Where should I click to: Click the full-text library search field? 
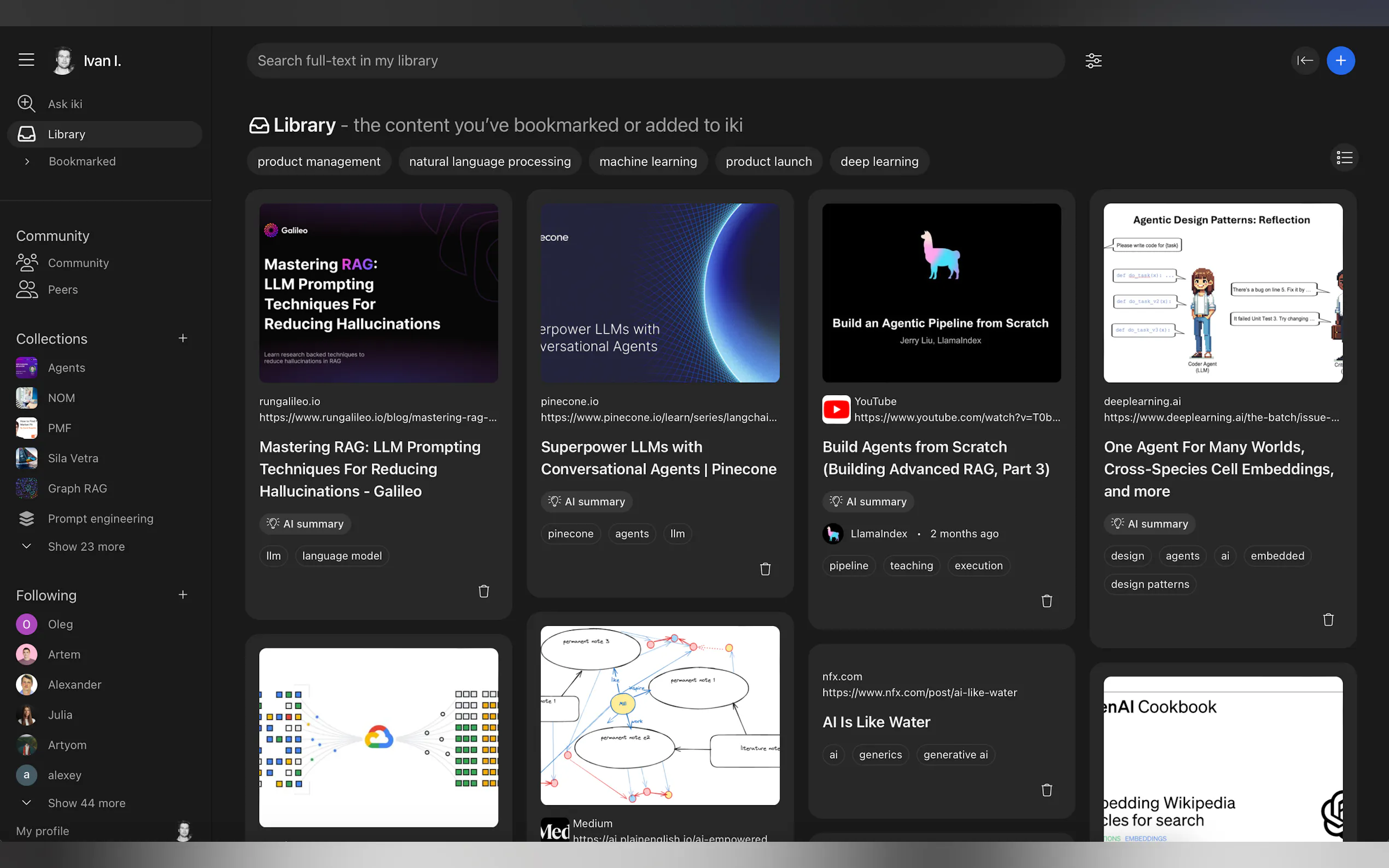pos(655,61)
